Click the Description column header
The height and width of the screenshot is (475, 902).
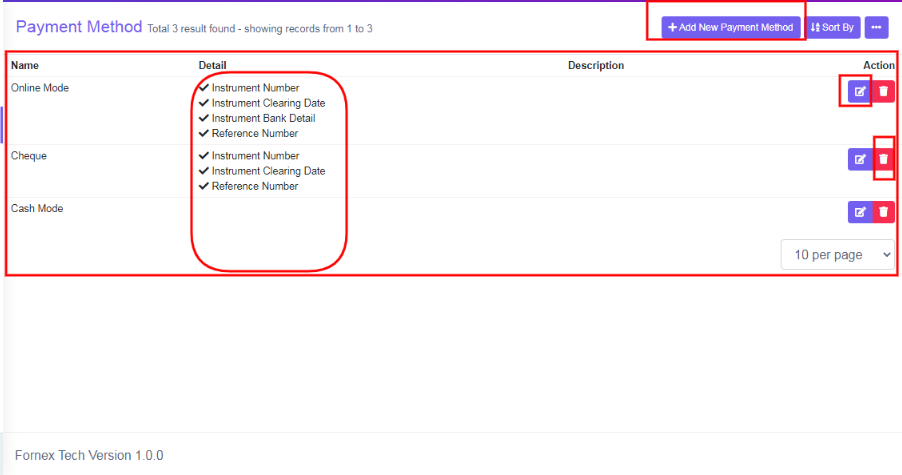596,66
